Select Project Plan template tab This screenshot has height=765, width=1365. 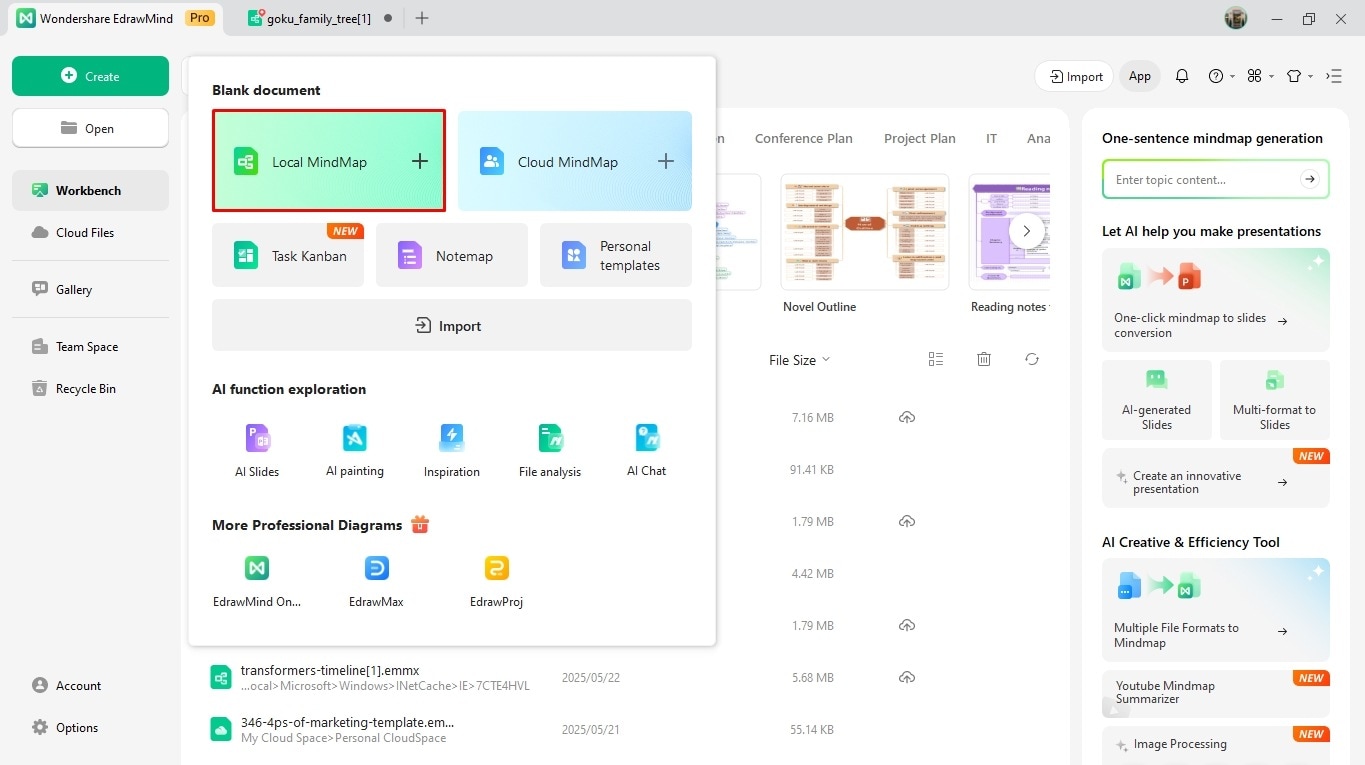point(920,138)
